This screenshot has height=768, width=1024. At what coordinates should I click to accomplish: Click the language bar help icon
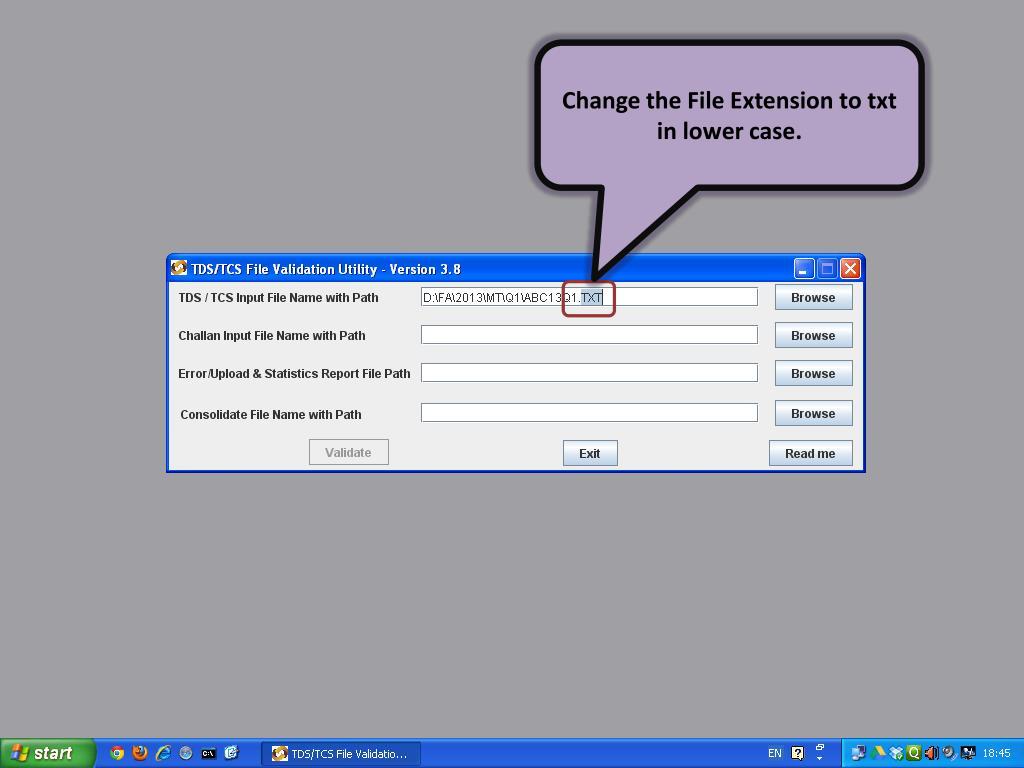pyautogui.click(x=797, y=753)
